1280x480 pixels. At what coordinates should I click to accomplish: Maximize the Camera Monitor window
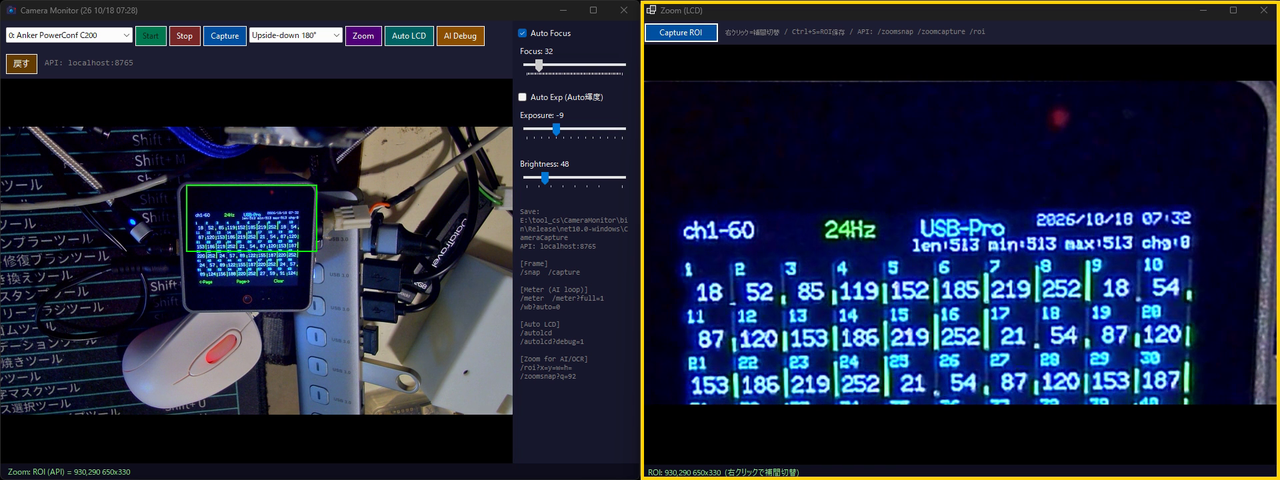[x=593, y=10]
